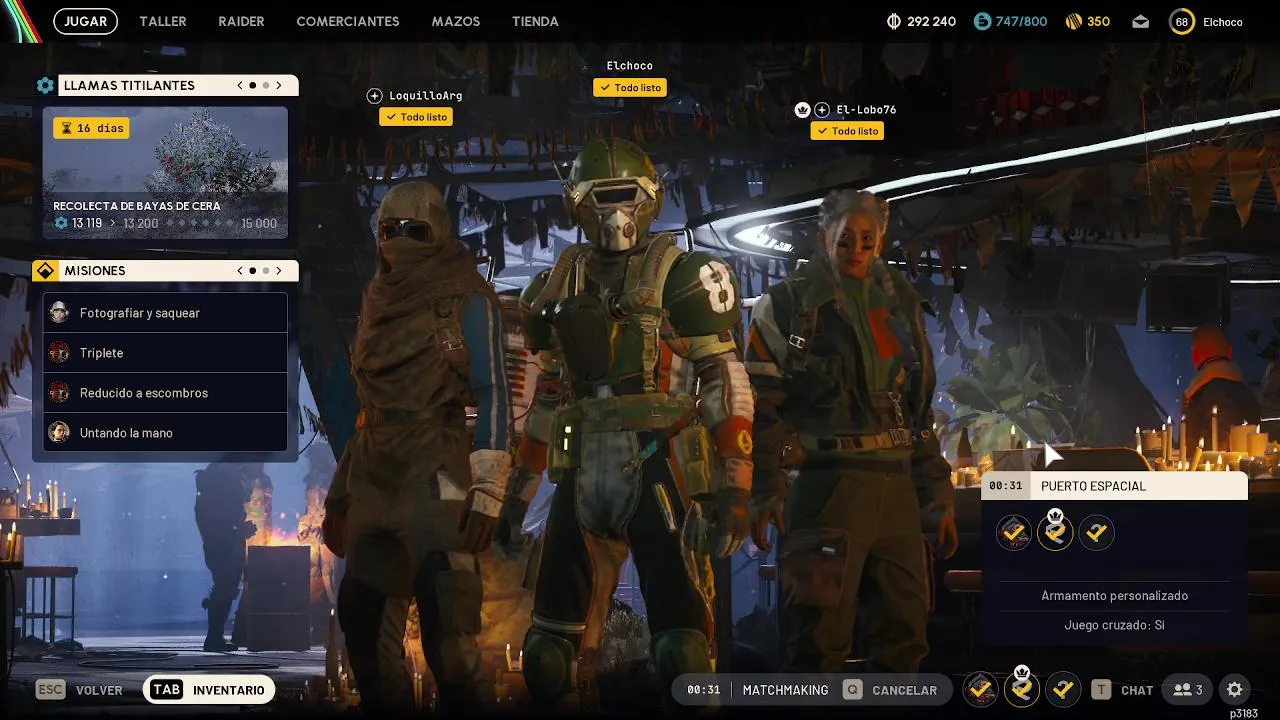Toggle Todo listo status under LoquilloArg
The height and width of the screenshot is (720, 1280).
point(416,117)
